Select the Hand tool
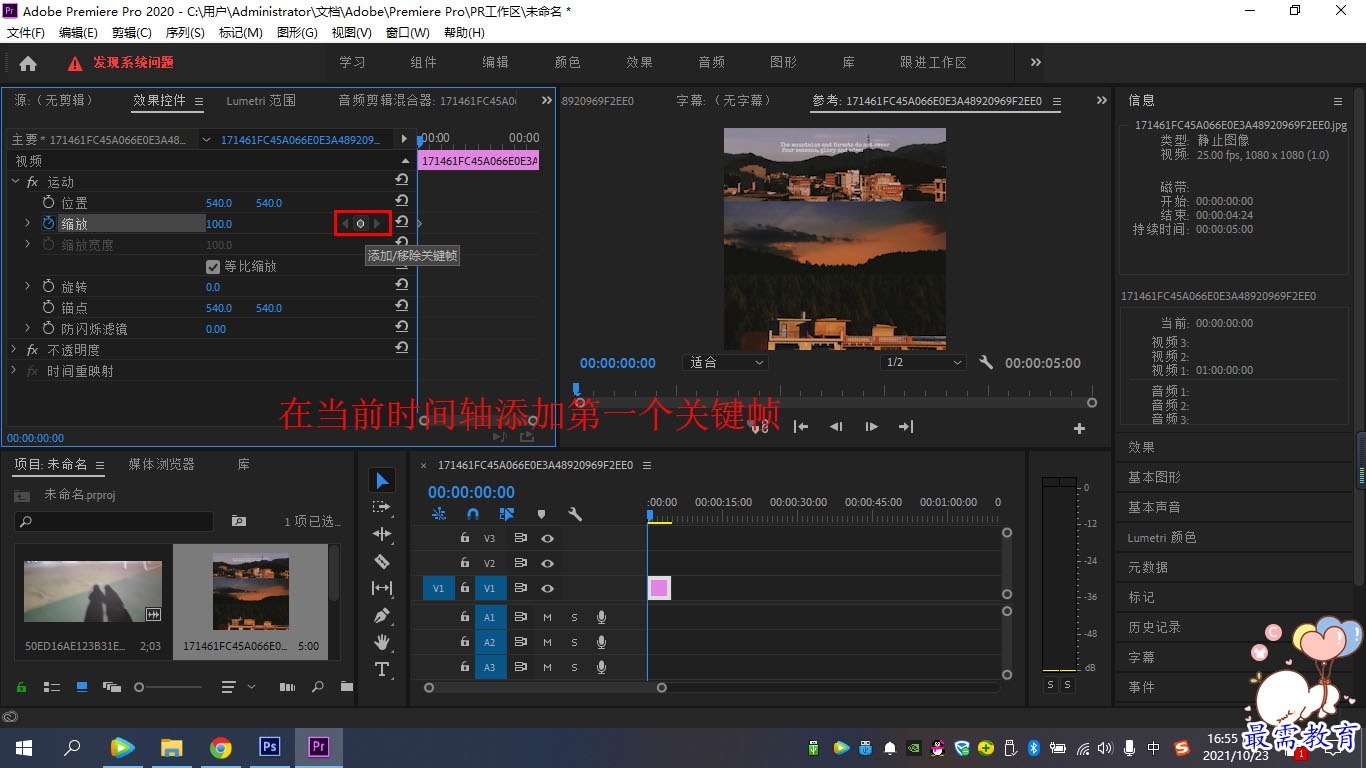The image size is (1366, 768). pos(382,642)
